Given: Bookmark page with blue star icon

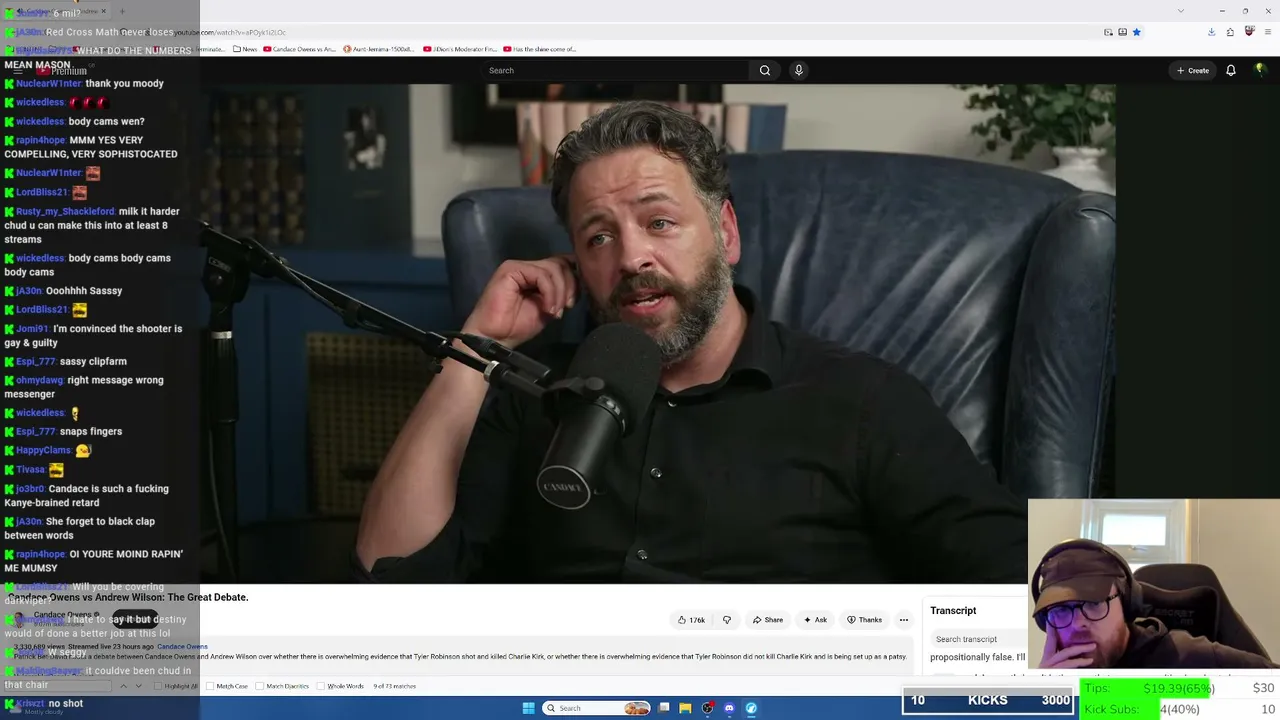Looking at the screenshot, I should 1136,32.
